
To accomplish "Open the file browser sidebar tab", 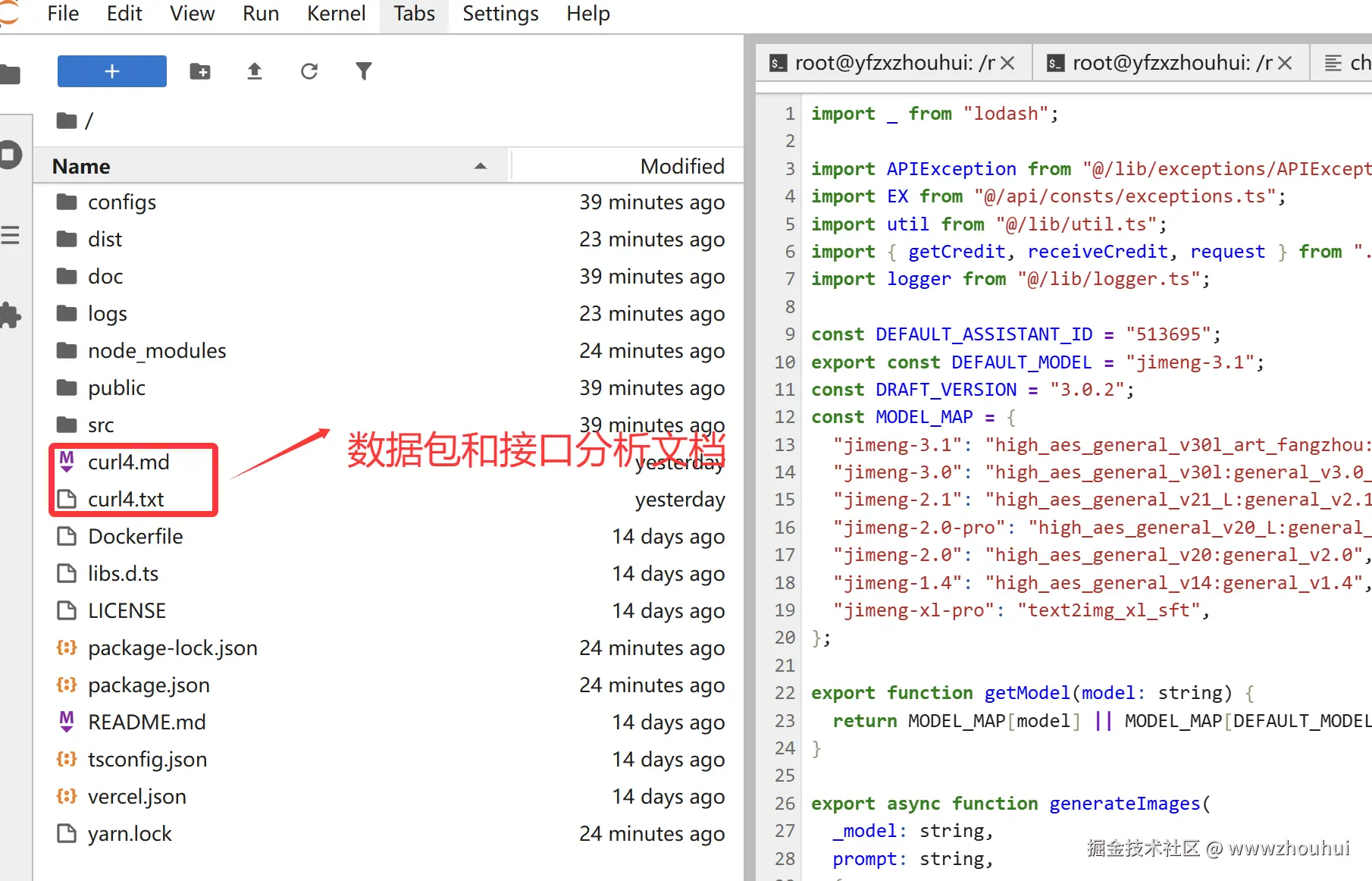I will pos(10,74).
